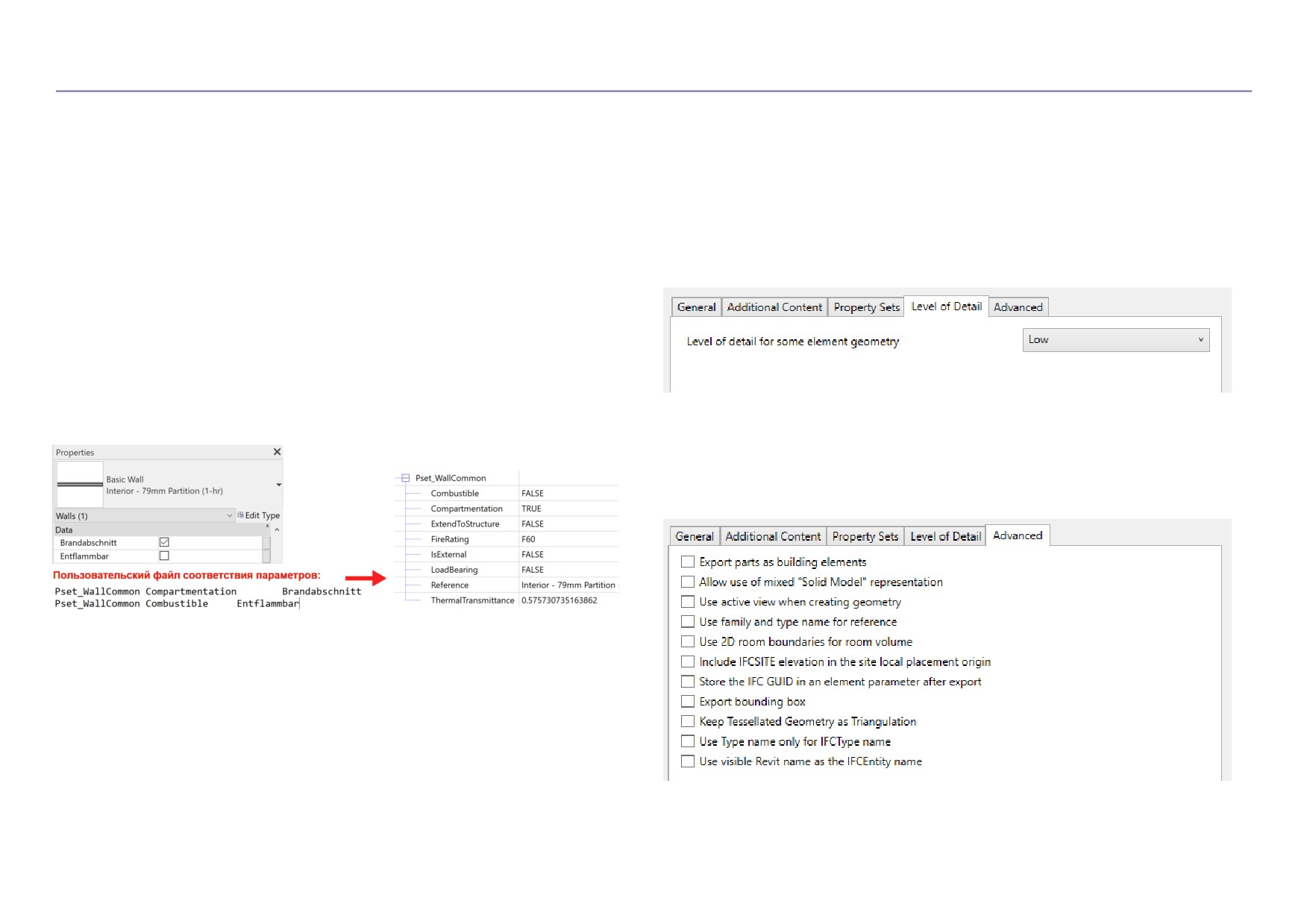Click the Edit Type button
1307x924 pixels.
point(258,515)
